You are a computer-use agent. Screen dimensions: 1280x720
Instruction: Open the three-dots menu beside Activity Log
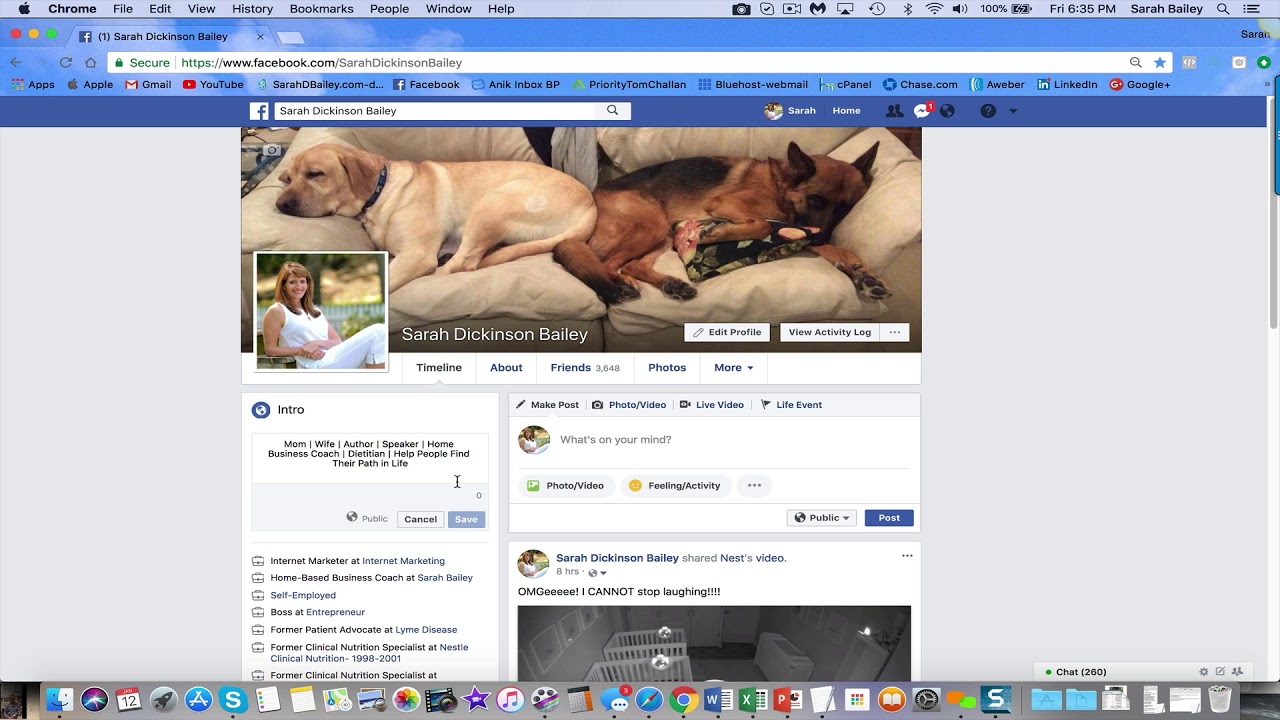[x=895, y=332]
